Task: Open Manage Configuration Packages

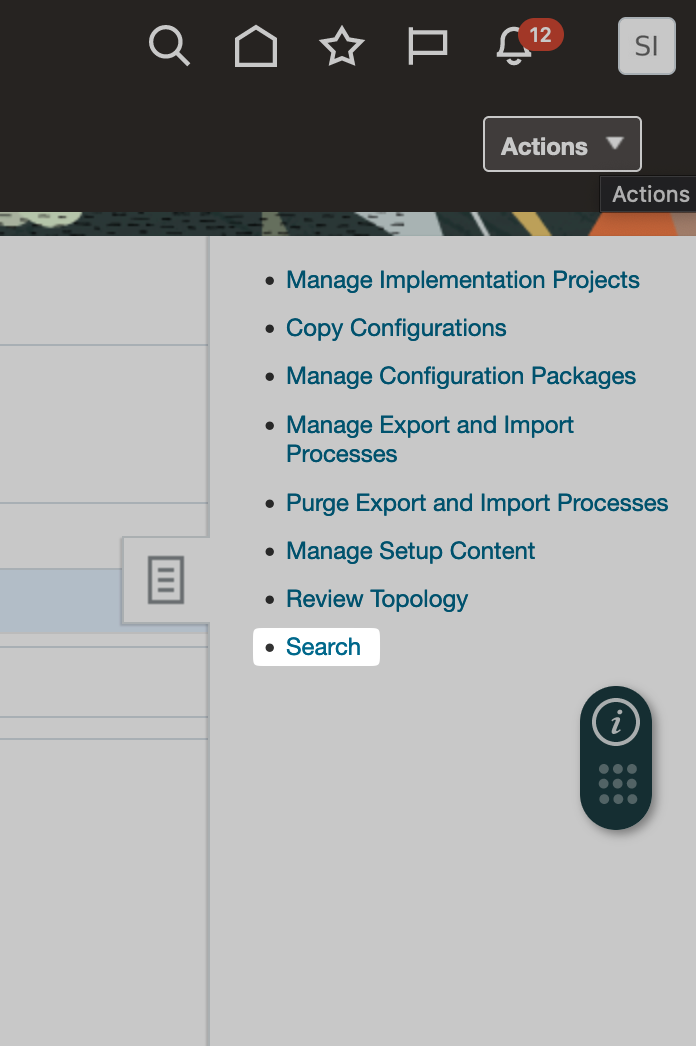Action: (x=461, y=376)
